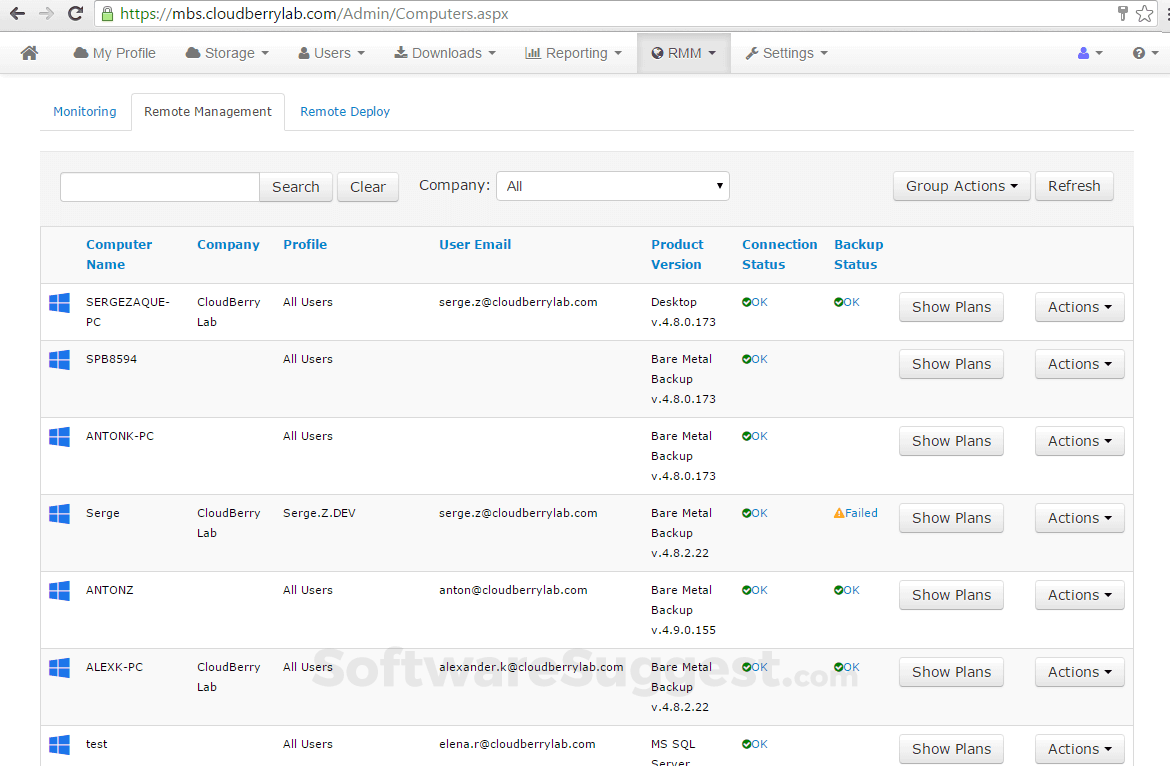Click the Refresh button

click(1074, 185)
